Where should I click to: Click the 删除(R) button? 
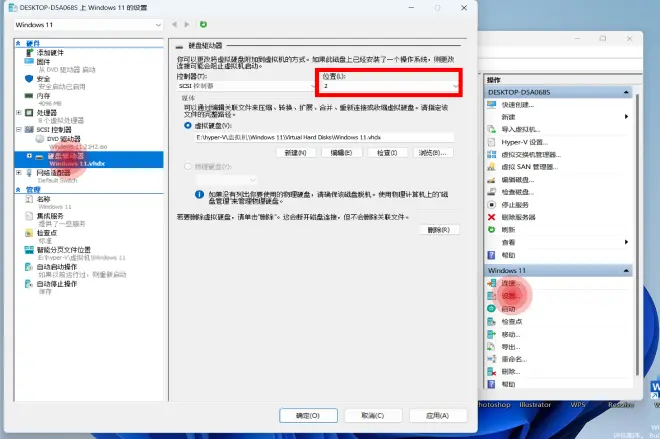(439, 230)
